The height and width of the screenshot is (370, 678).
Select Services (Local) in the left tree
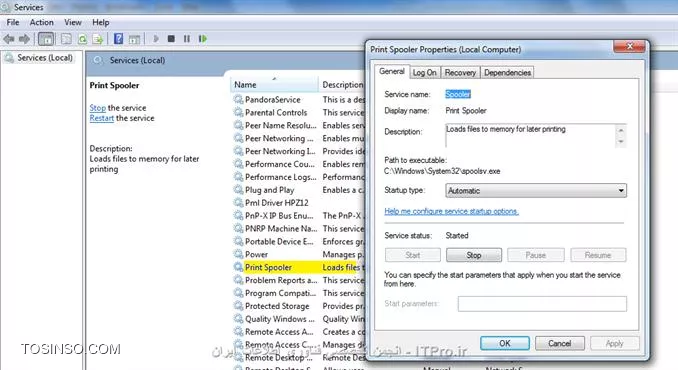[45, 58]
